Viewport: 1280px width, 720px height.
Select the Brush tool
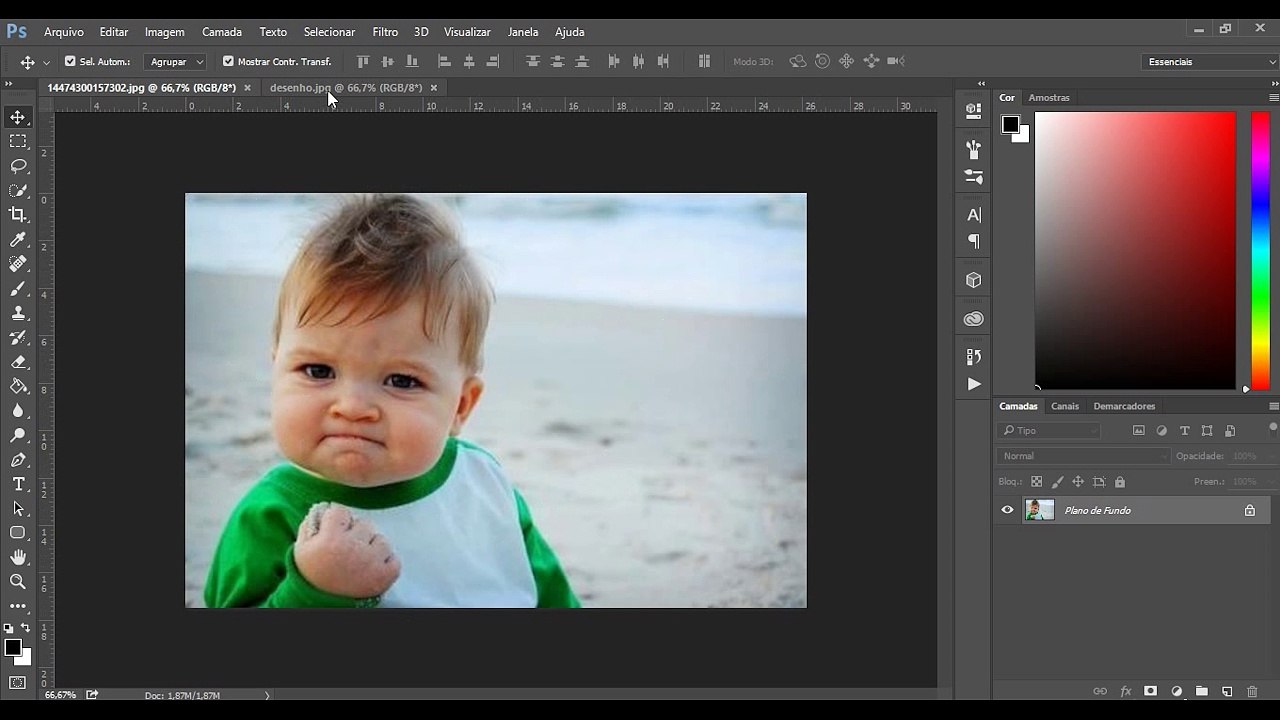(18, 288)
